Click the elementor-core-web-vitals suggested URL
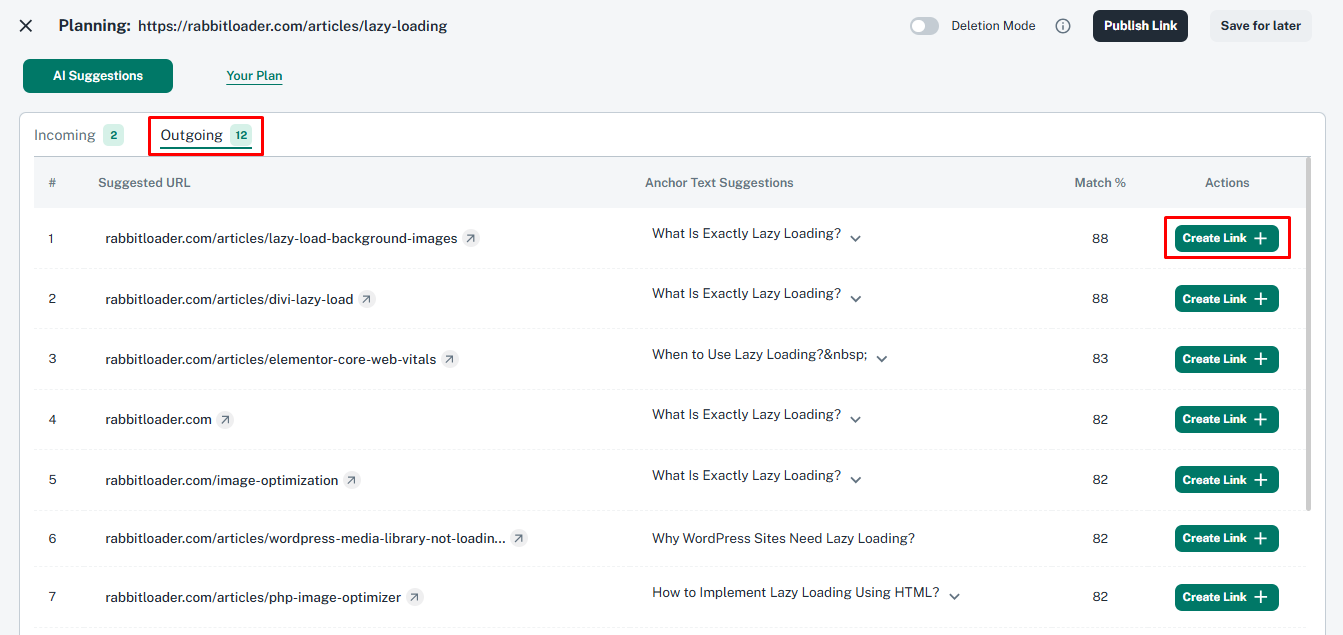The height and width of the screenshot is (635, 1343). point(271,359)
